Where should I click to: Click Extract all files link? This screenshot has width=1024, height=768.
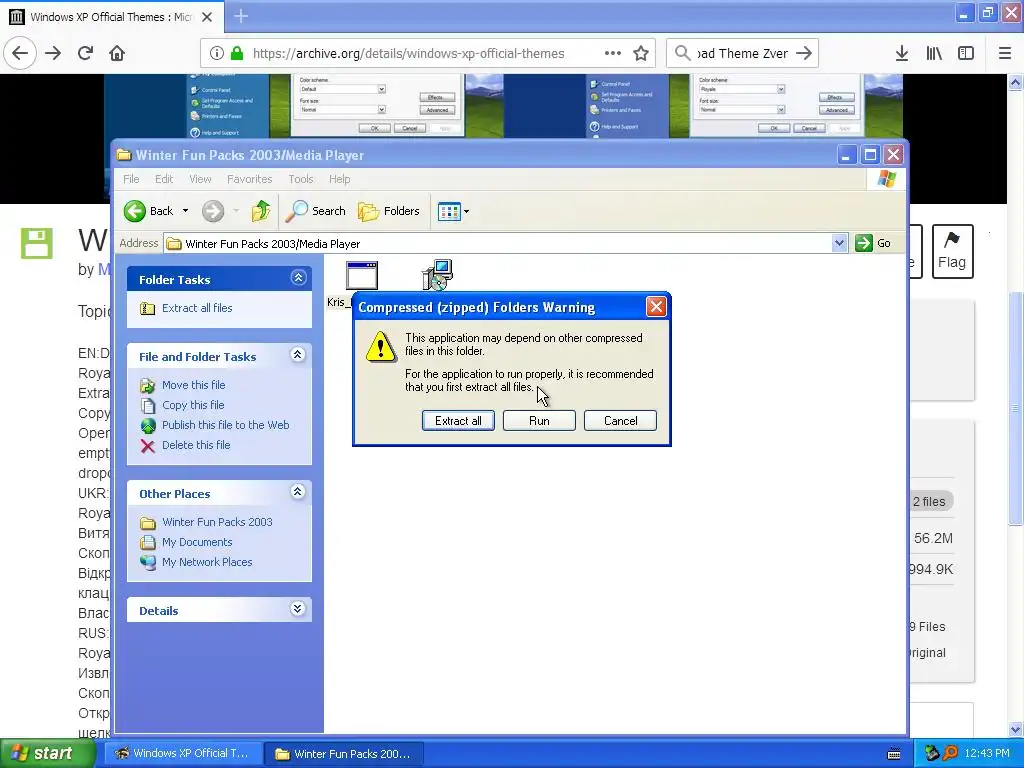(x=197, y=308)
